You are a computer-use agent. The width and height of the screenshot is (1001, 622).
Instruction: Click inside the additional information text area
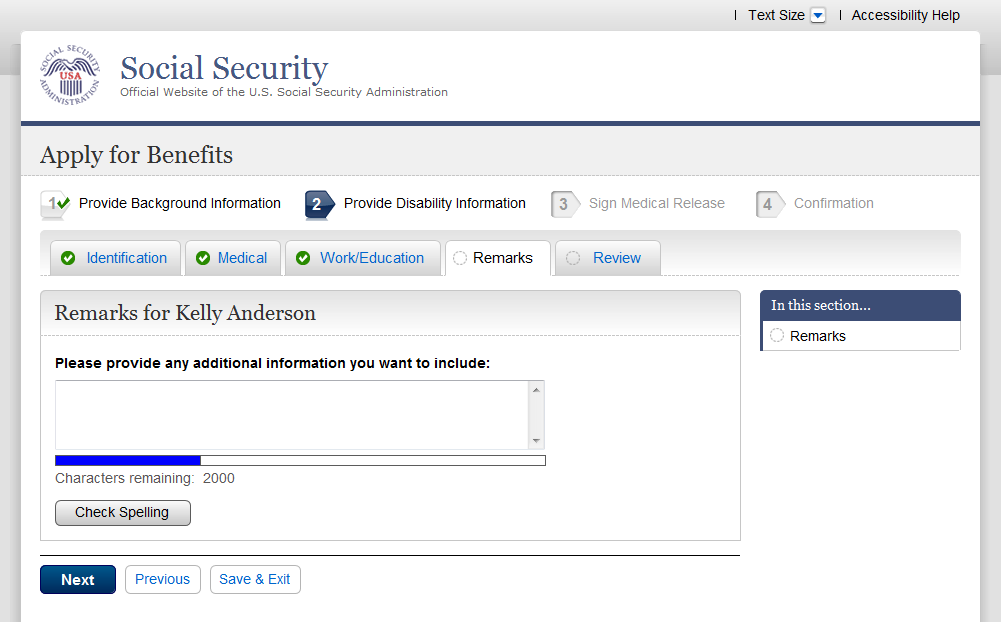click(290, 415)
